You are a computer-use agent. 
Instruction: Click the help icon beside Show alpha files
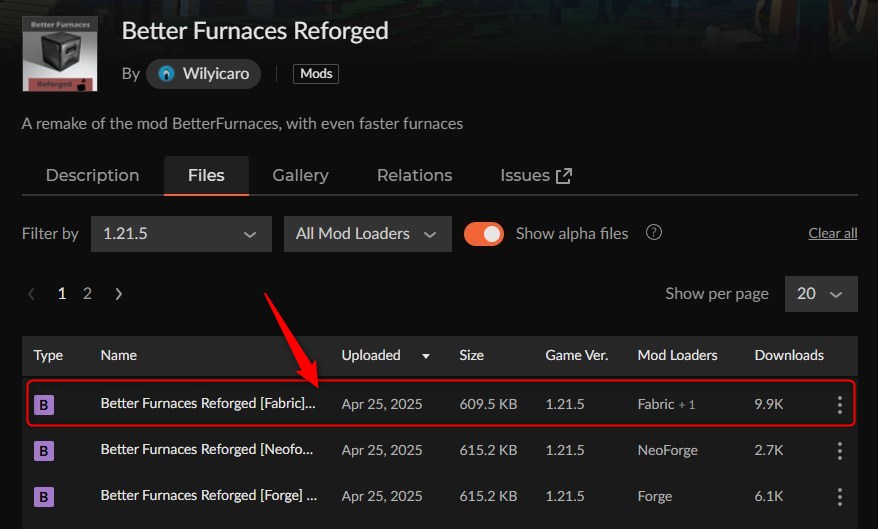pos(653,232)
